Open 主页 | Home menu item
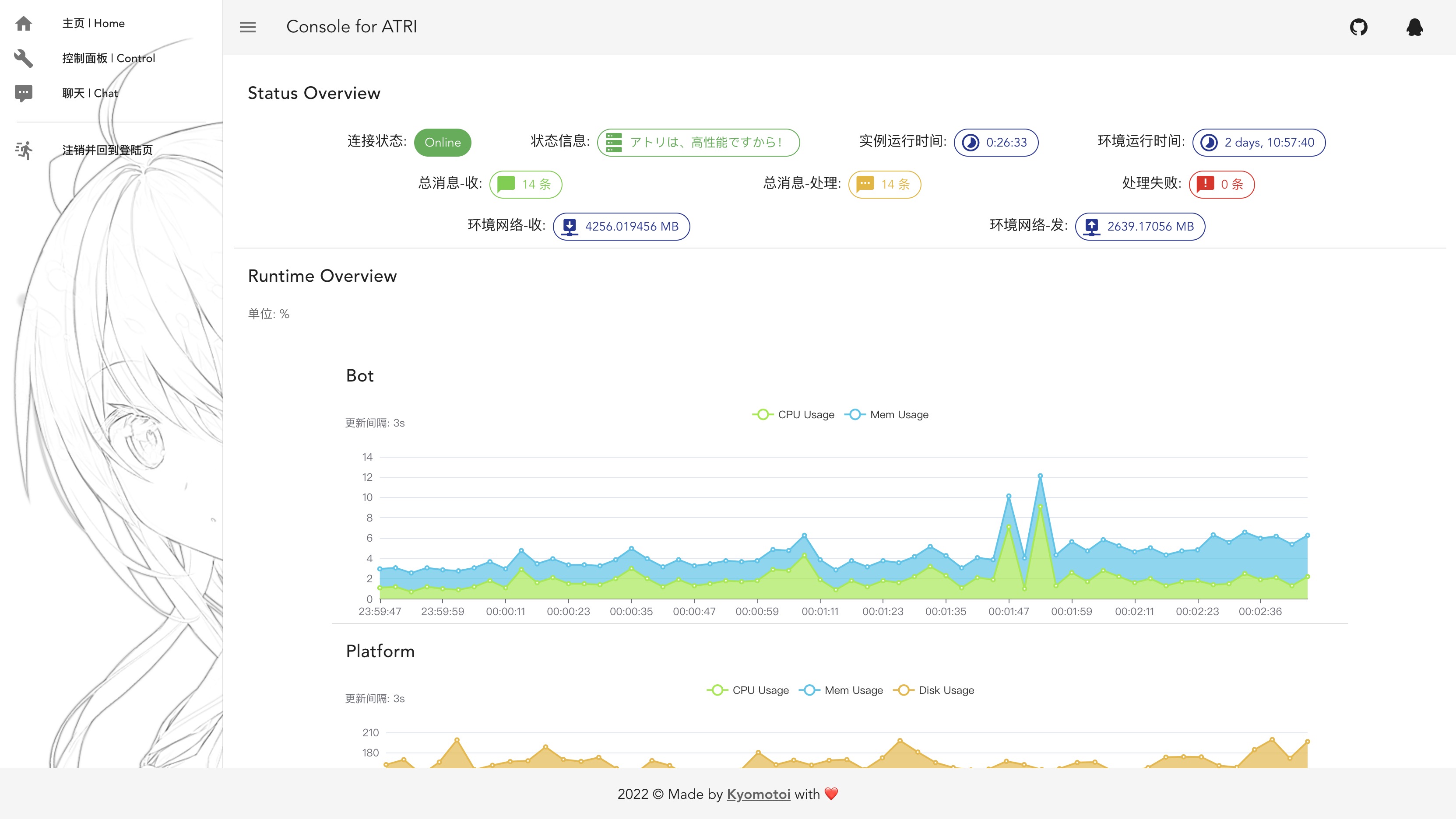This screenshot has height=819, width=1456. pyautogui.click(x=93, y=23)
